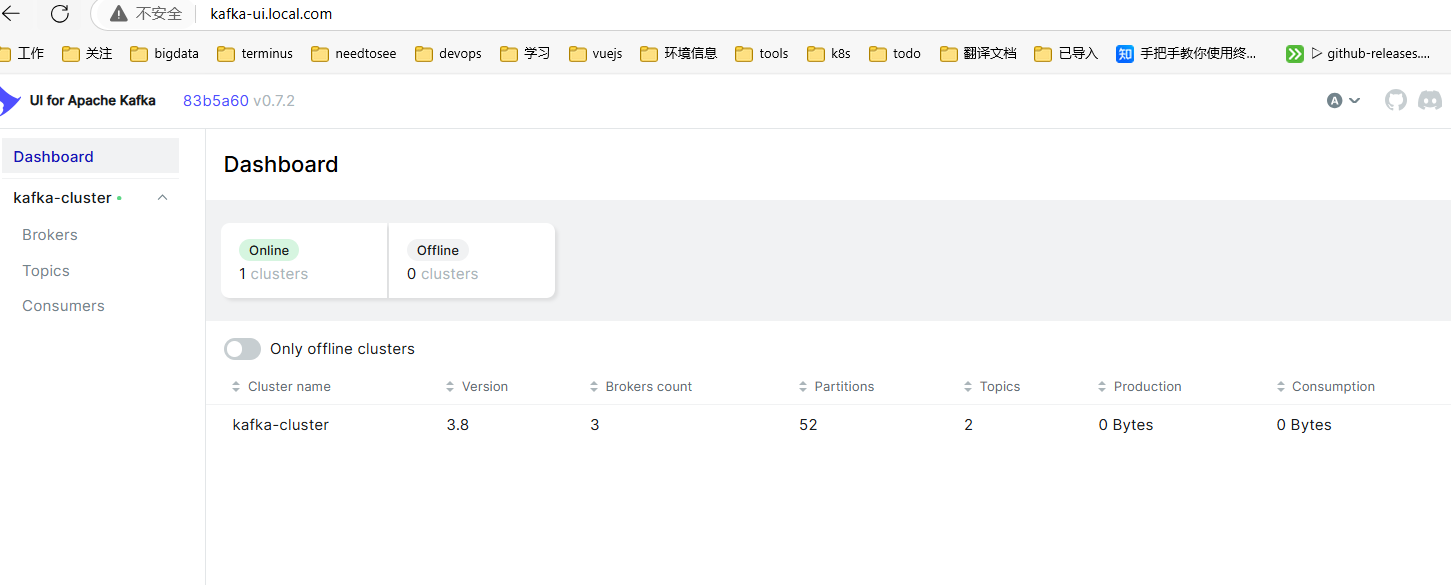Viewport: 1451px width, 585px height.
Task: Open the 环境信息 bookmark folder
Action: point(678,53)
